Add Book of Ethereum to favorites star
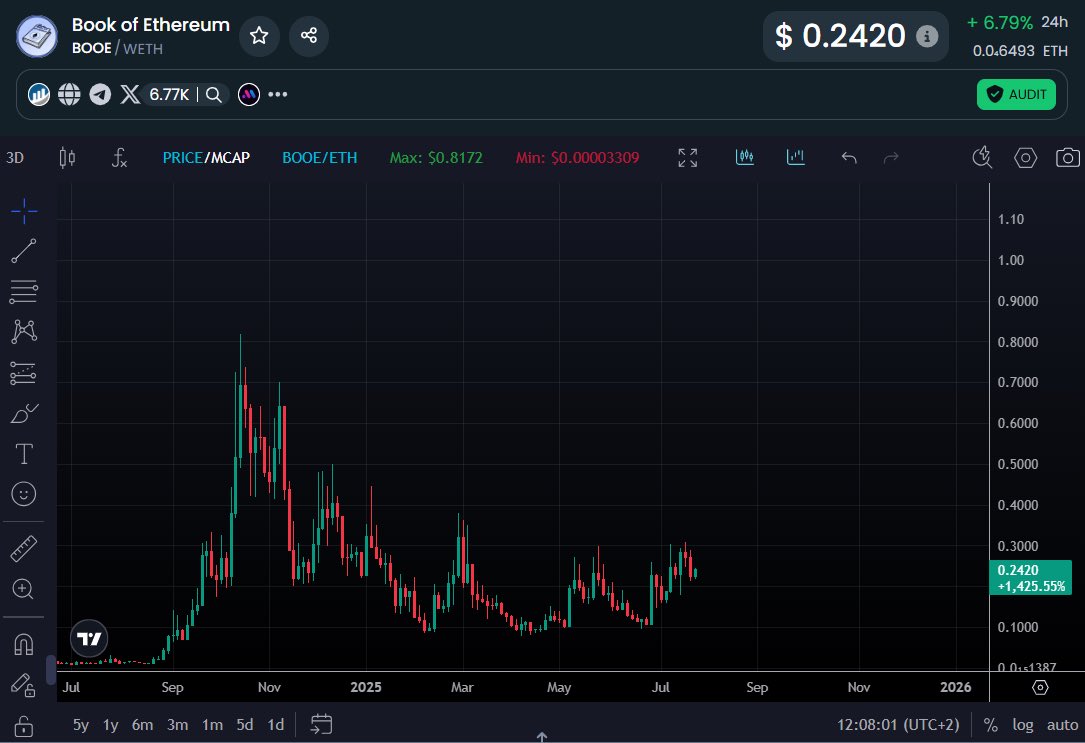 pyautogui.click(x=259, y=35)
